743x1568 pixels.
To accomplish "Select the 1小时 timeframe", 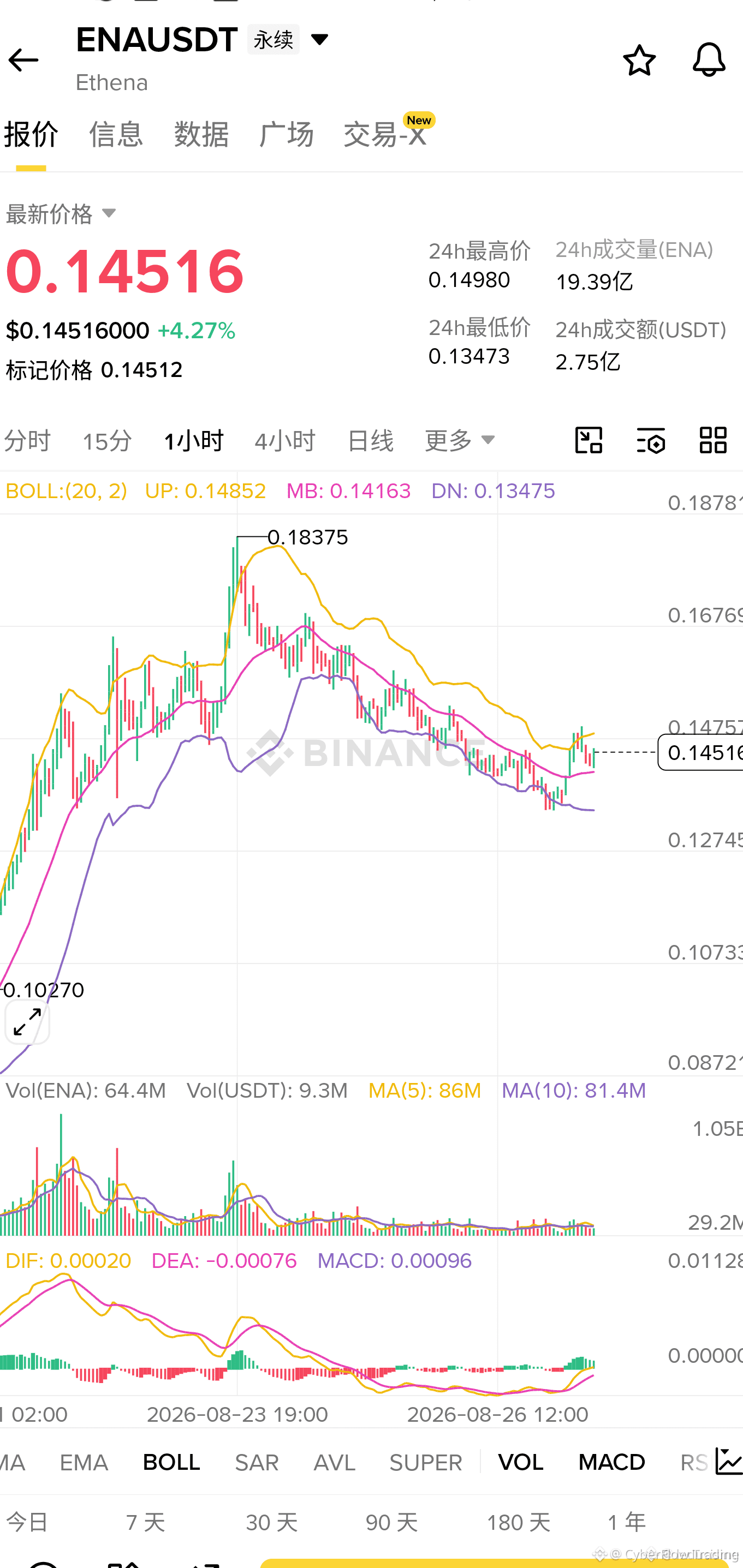I will (194, 440).
